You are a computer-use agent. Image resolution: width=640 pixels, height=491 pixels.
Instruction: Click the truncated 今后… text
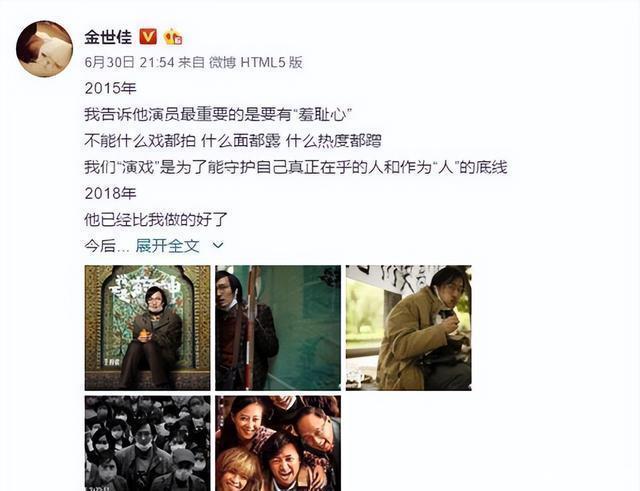(107, 246)
